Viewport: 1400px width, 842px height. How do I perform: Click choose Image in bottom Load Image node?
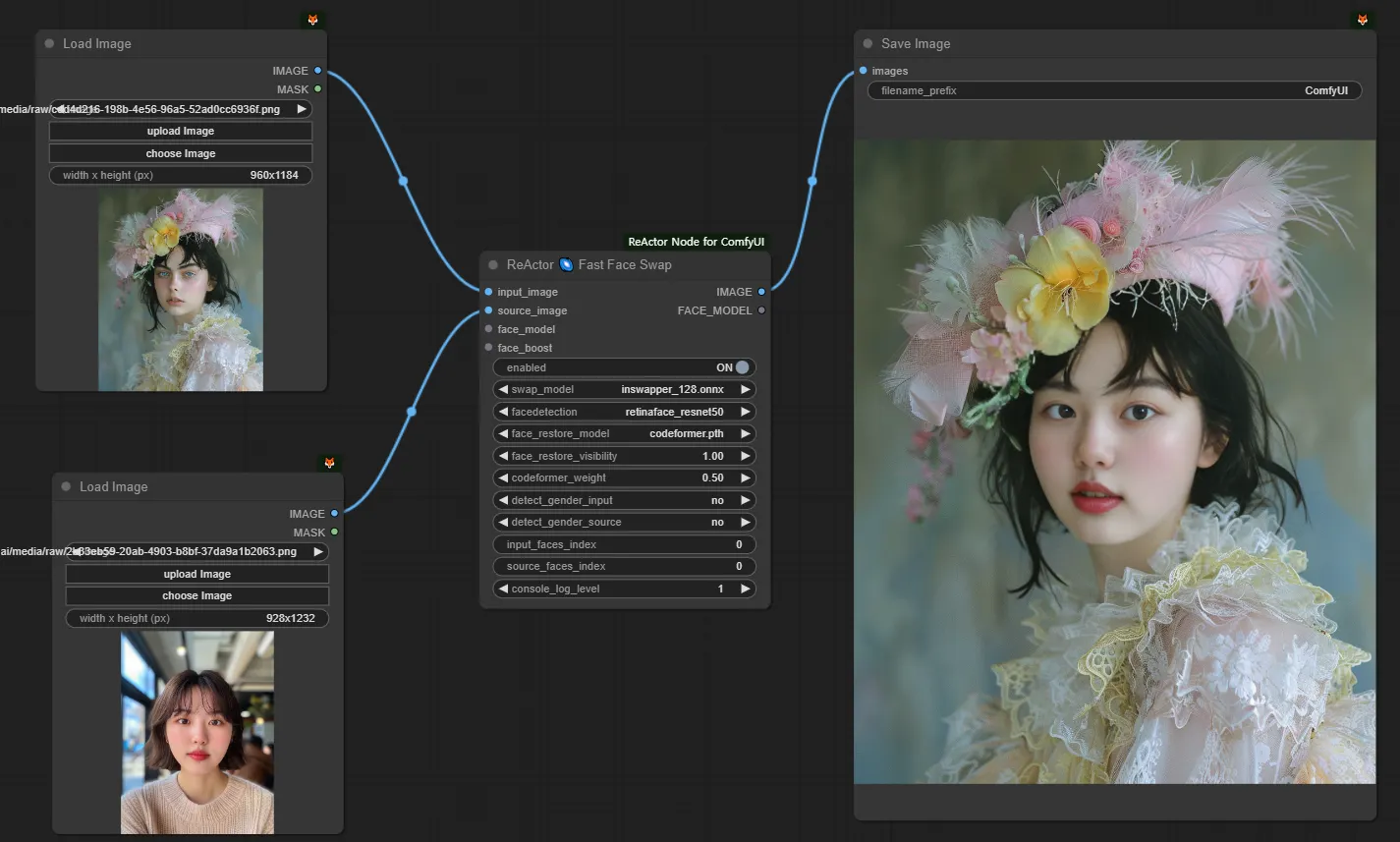197,596
